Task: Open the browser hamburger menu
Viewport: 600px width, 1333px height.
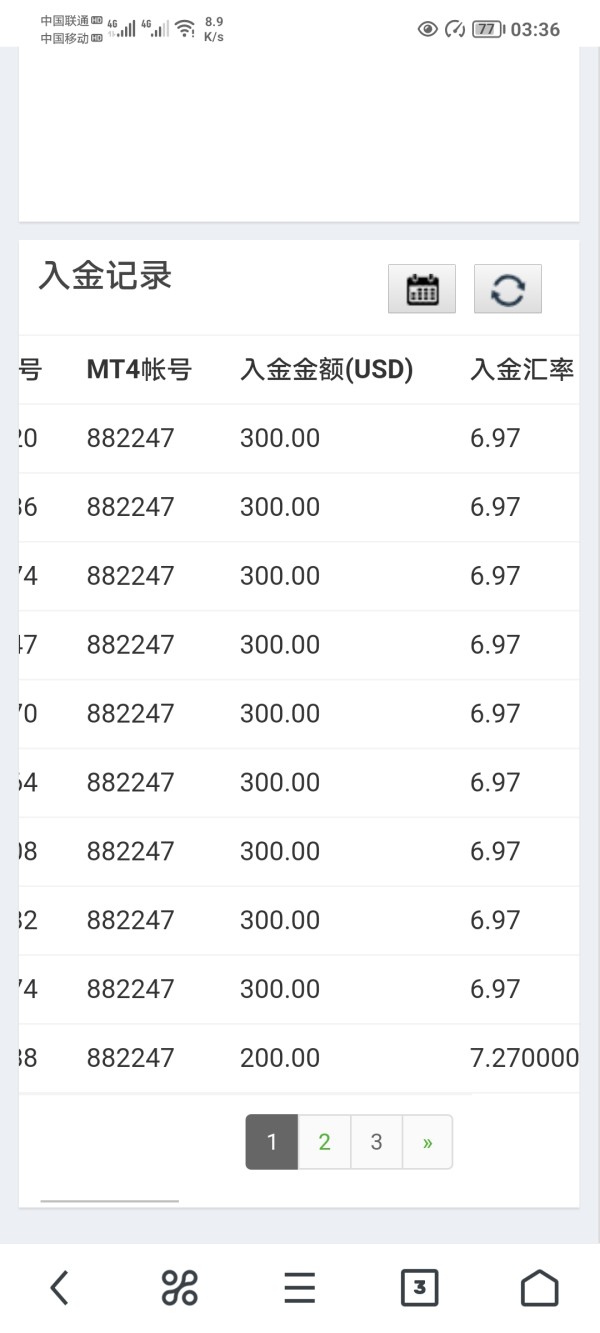Action: coord(299,1287)
